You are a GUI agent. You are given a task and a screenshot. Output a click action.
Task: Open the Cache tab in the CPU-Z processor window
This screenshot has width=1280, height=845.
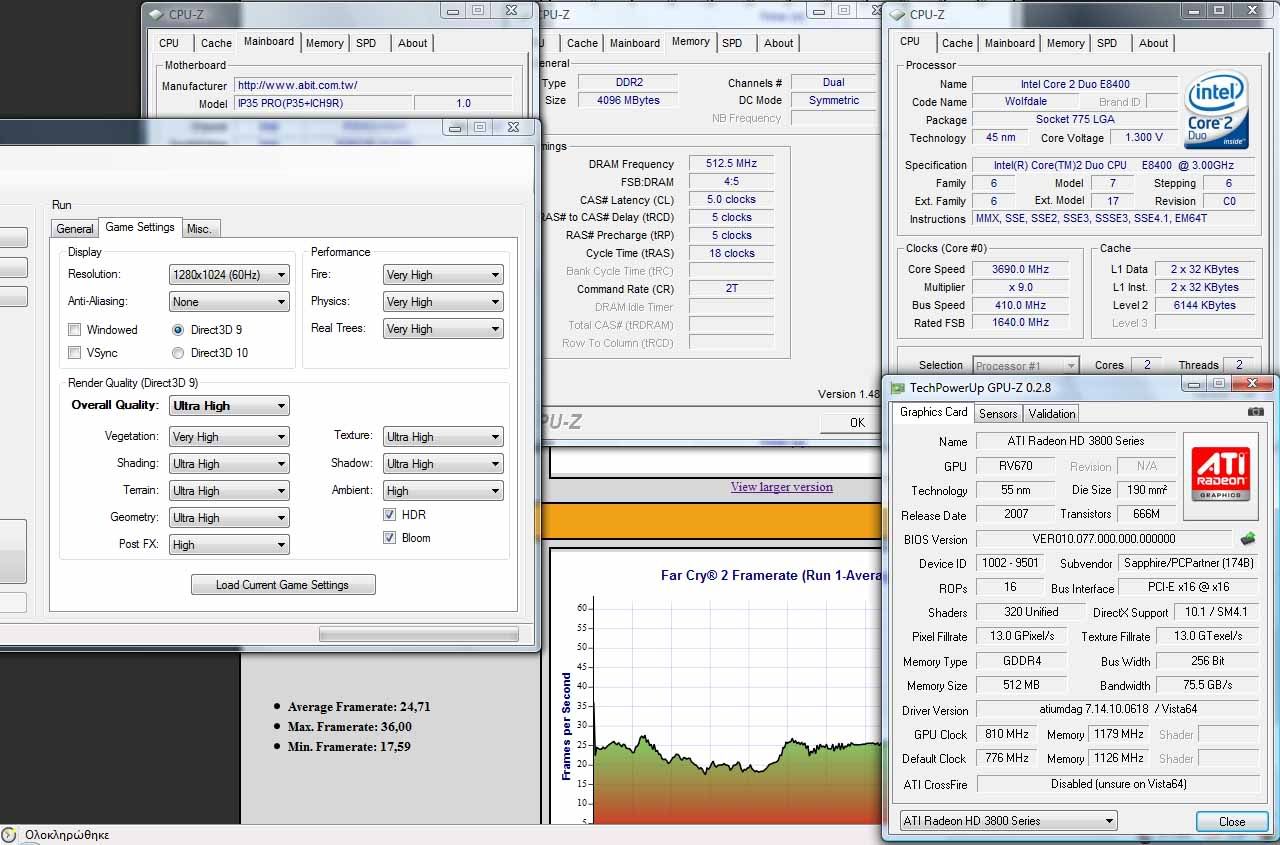pos(957,43)
